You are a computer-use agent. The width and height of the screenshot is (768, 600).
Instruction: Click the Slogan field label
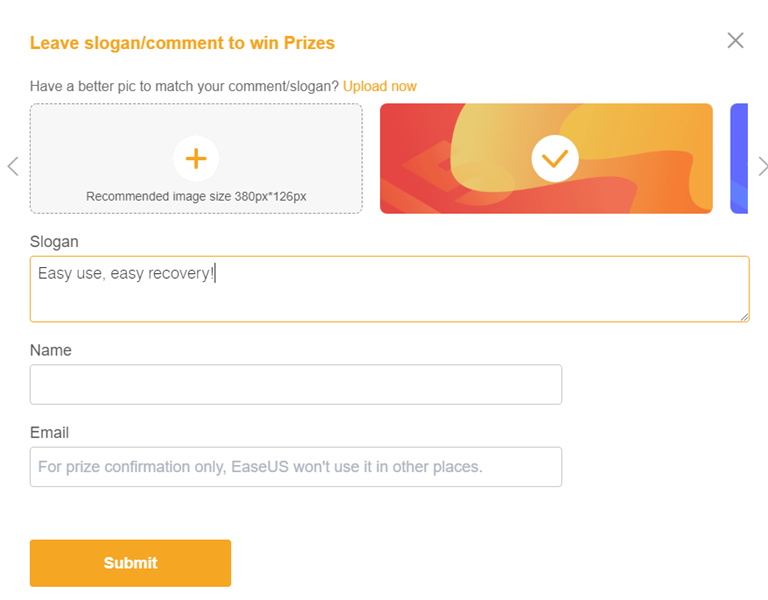[54, 242]
